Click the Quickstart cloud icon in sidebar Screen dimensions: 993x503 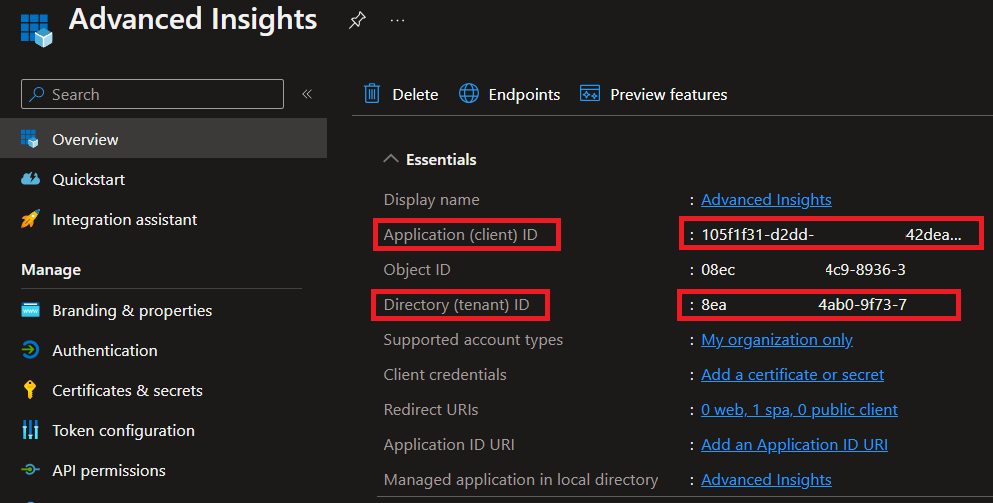(31, 180)
